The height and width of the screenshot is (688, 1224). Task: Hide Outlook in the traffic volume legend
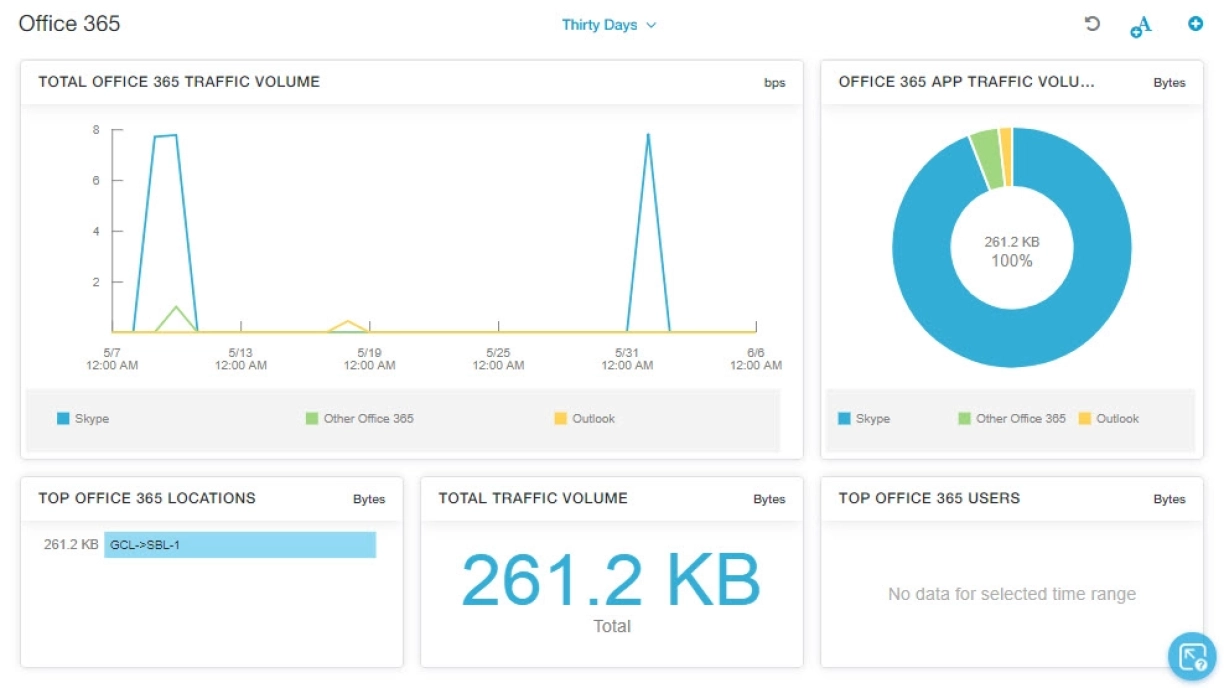click(590, 418)
